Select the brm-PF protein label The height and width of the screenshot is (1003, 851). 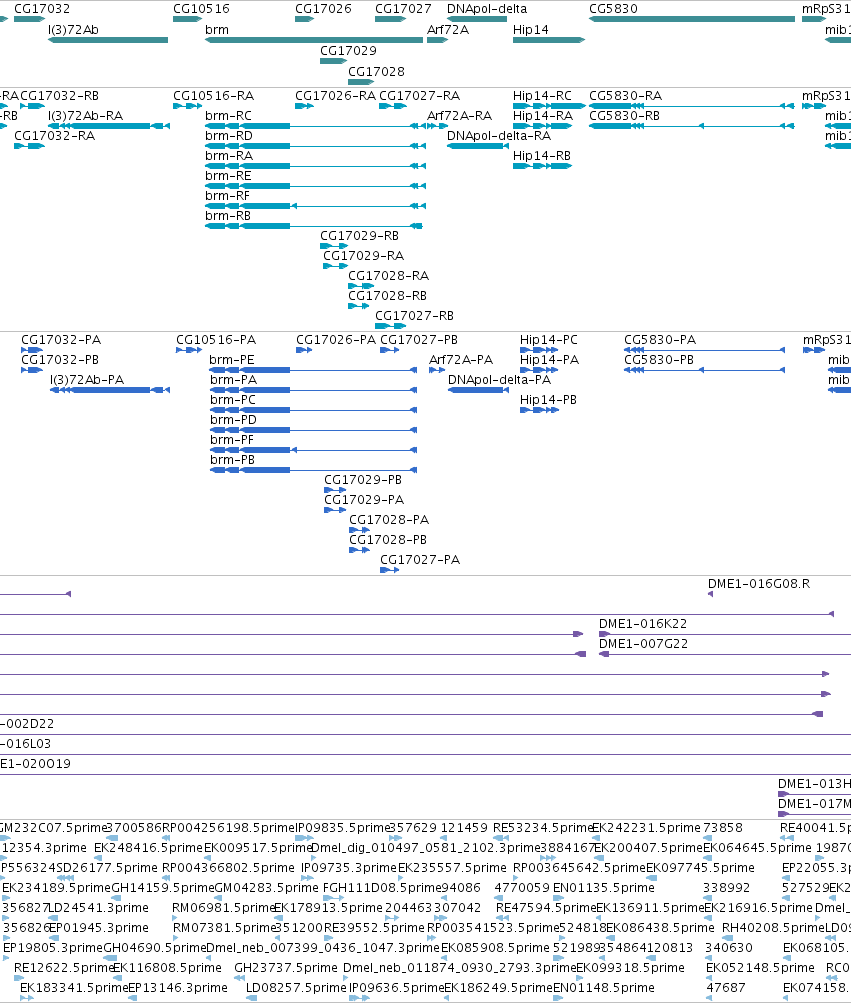(x=232, y=440)
